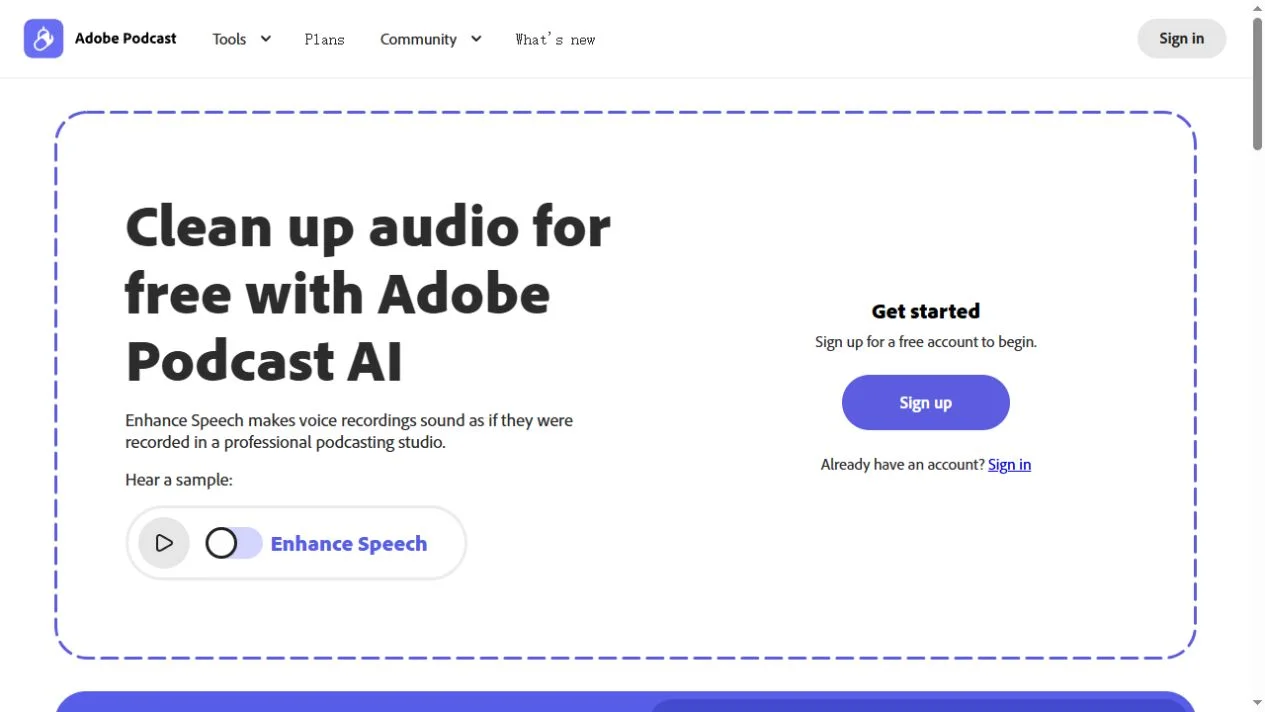Toggle the Enhance Speech switch on
Screen dimensions: 1265x712
click(x=234, y=543)
